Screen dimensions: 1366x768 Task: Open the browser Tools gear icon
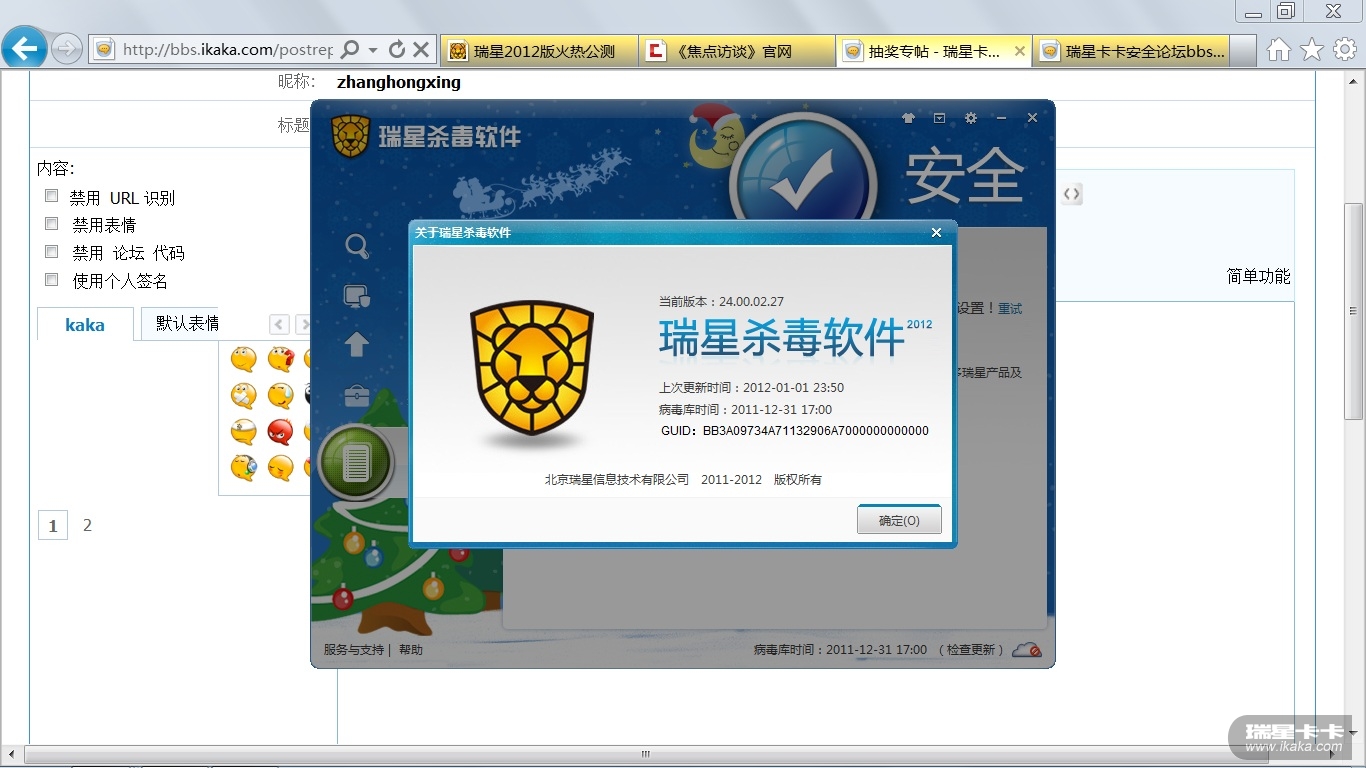(x=1345, y=49)
